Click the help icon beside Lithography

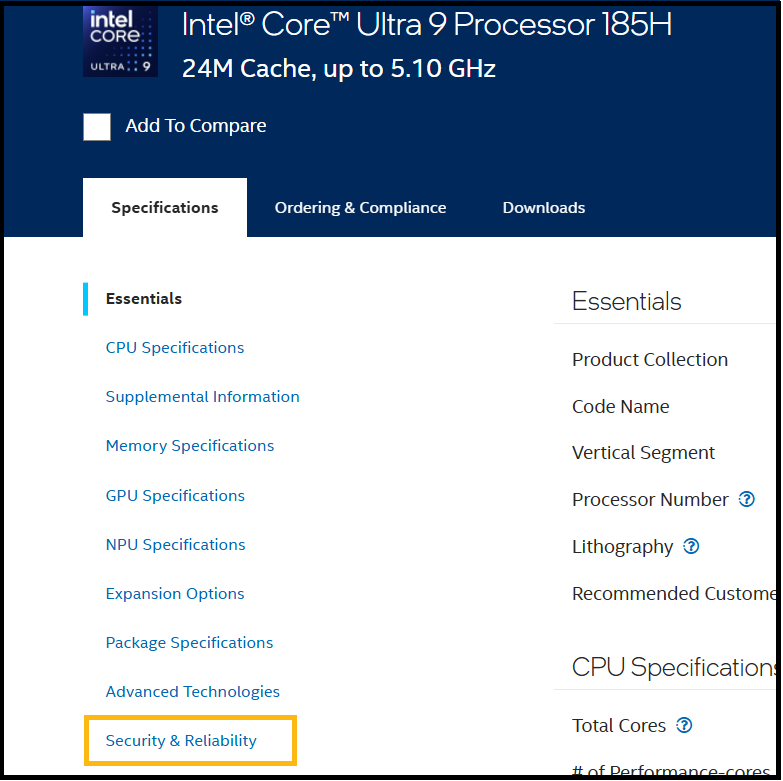tap(691, 546)
